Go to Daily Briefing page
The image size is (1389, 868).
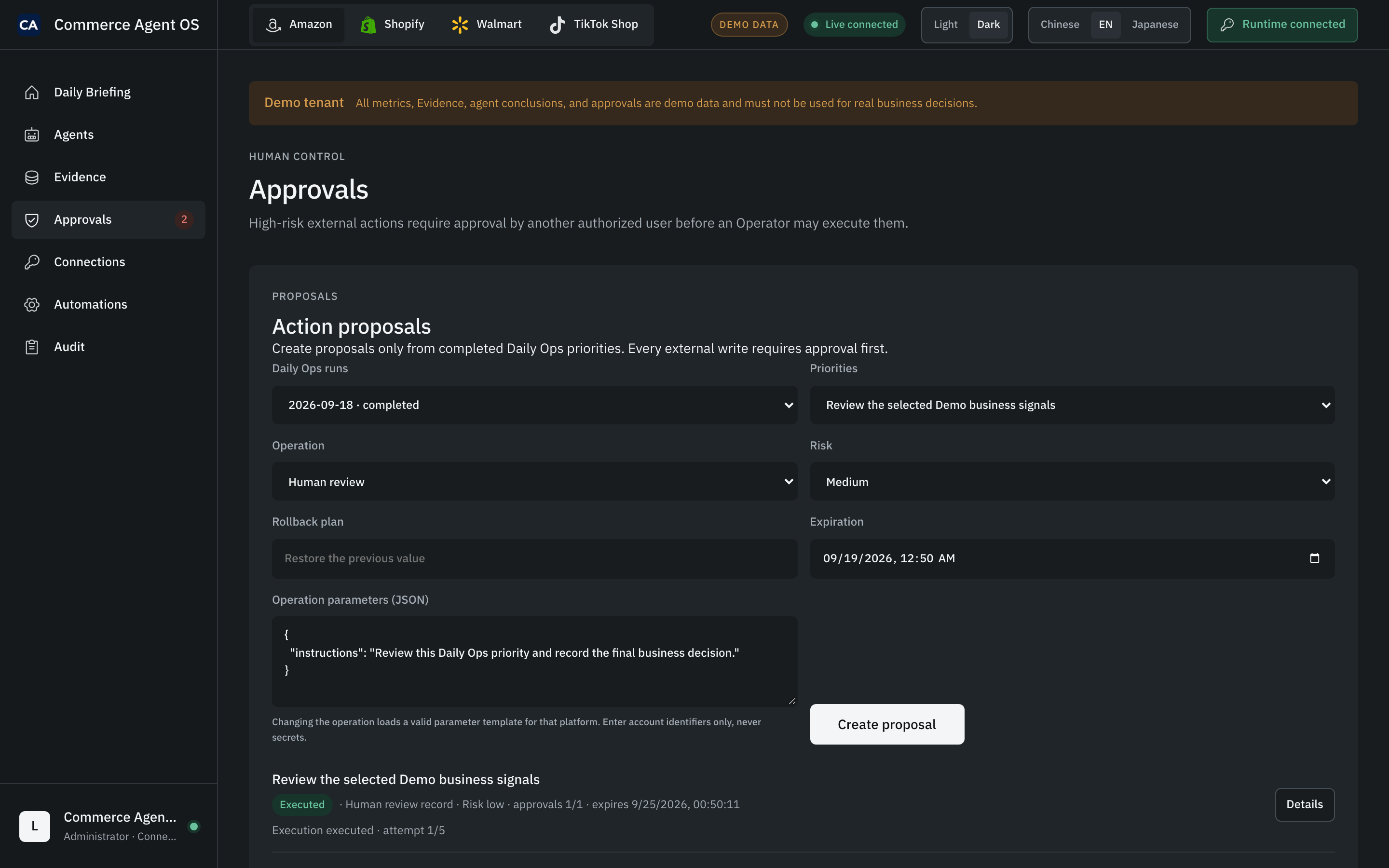click(109, 93)
